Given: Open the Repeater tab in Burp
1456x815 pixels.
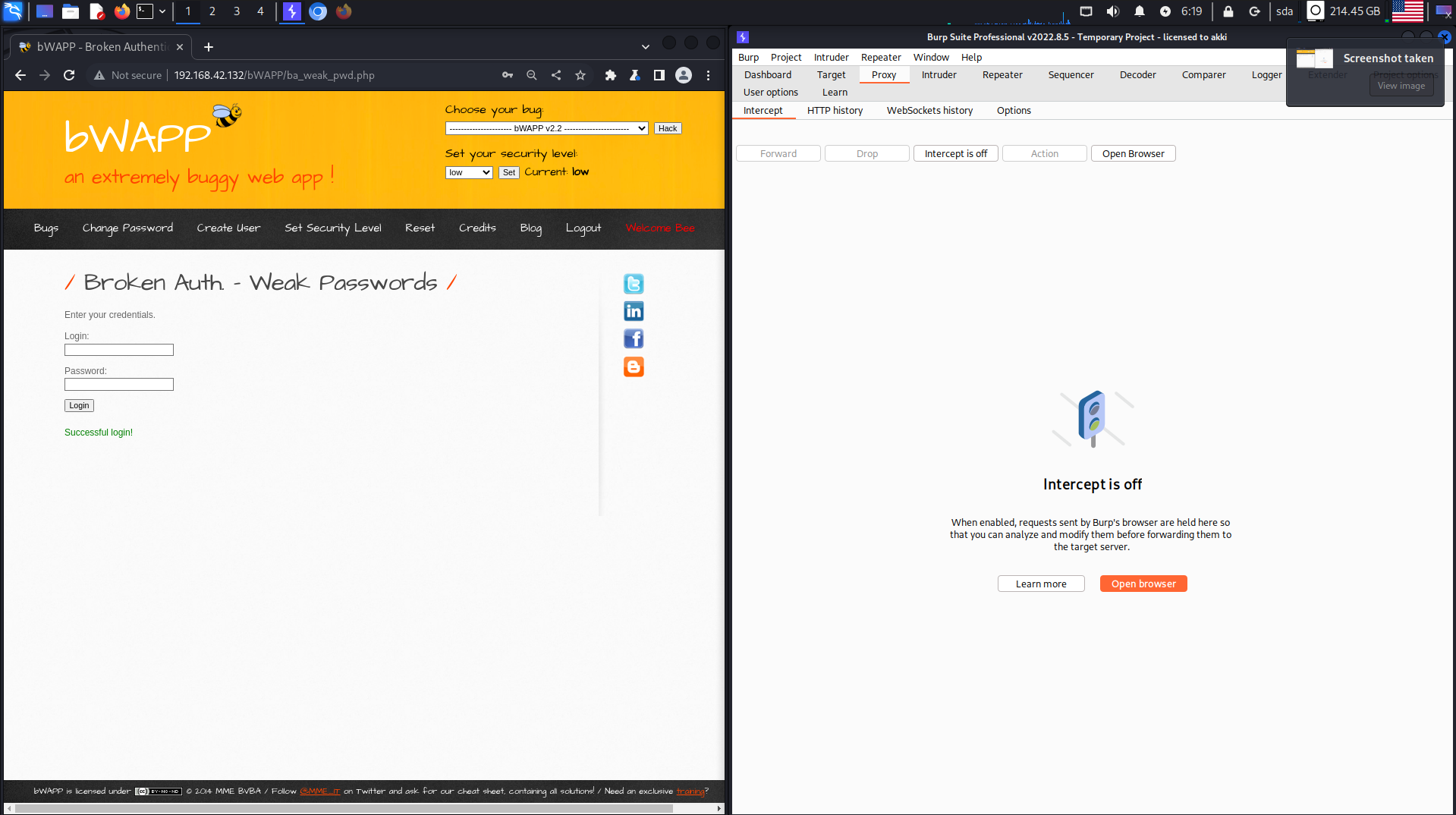Looking at the screenshot, I should tap(1002, 74).
